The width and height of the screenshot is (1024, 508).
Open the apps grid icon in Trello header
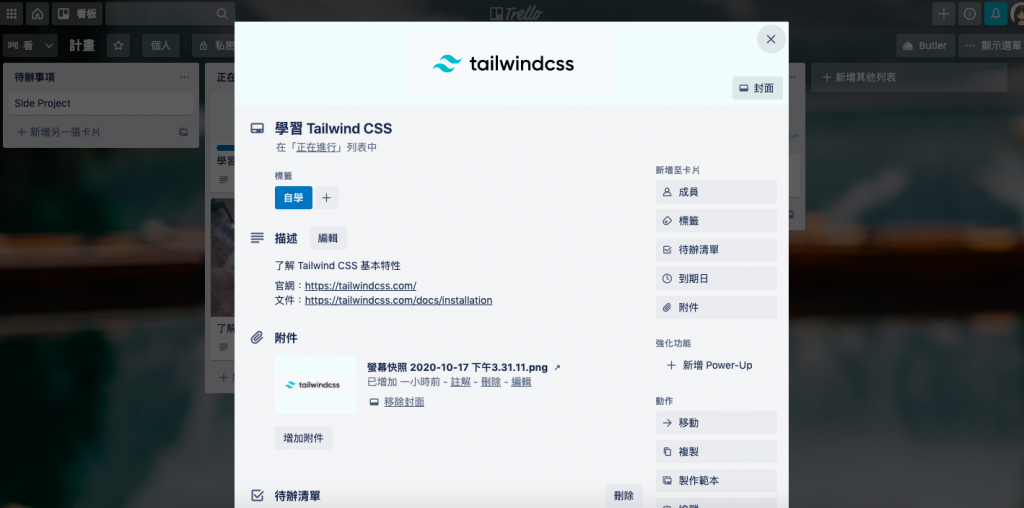12,13
